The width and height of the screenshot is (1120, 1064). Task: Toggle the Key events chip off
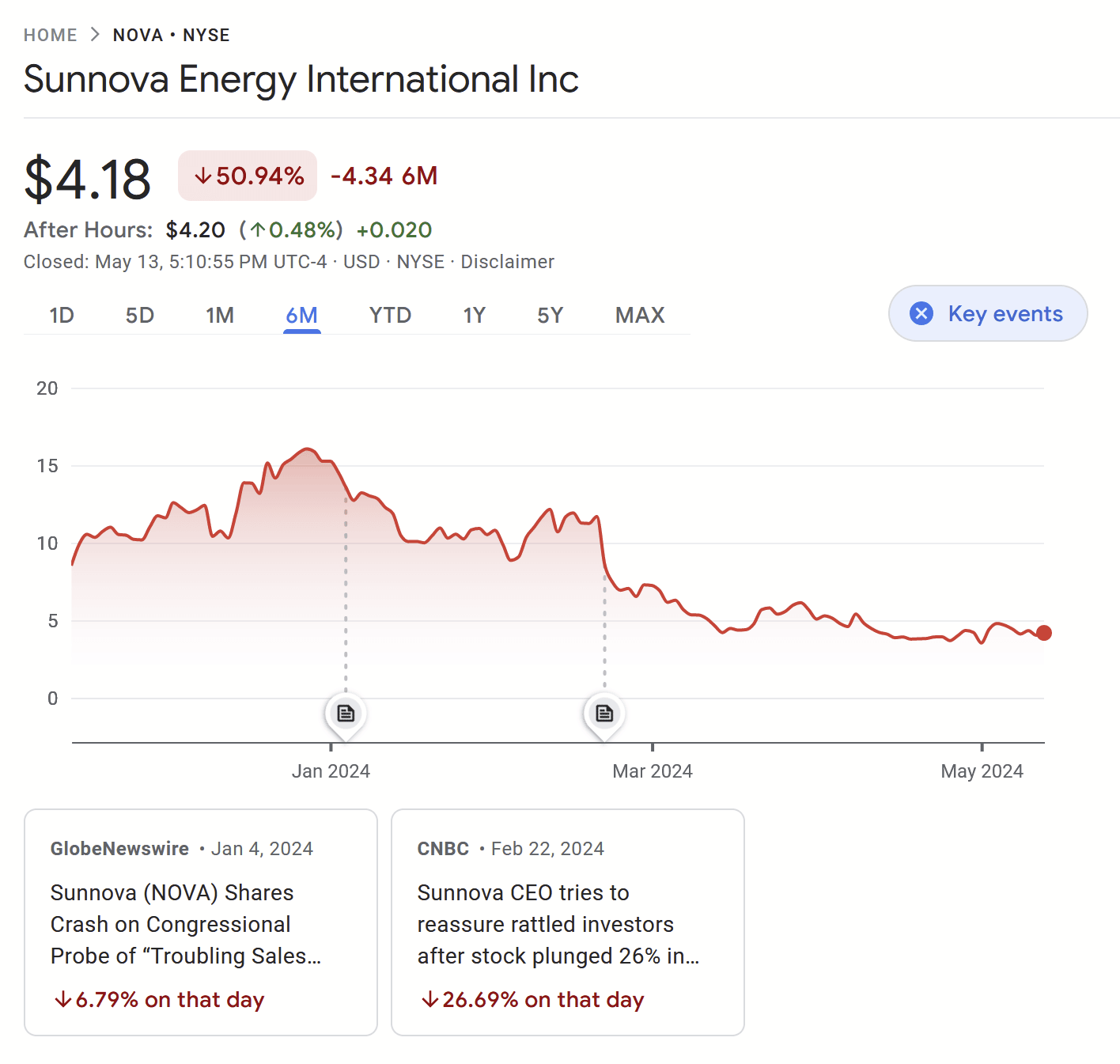988,314
